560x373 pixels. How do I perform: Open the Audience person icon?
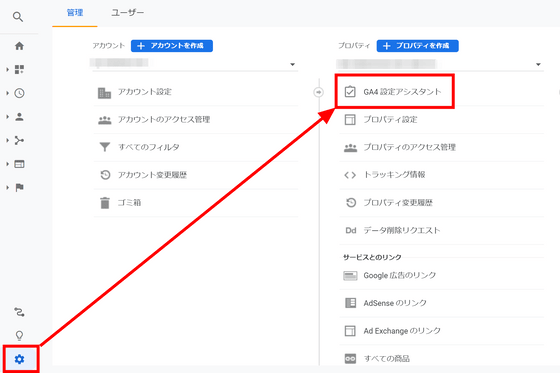point(19,117)
